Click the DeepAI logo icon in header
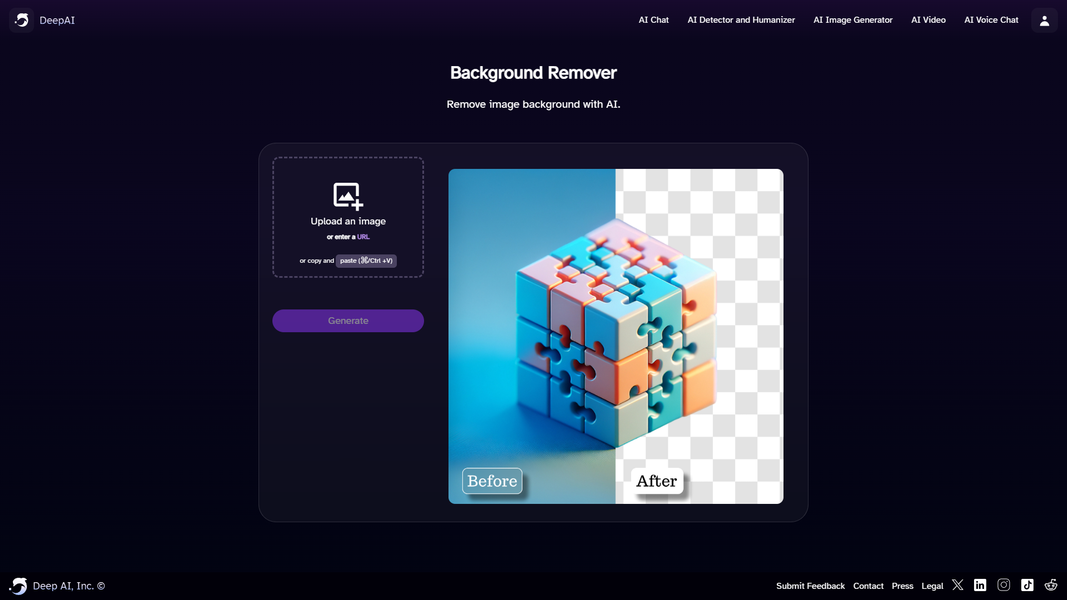Screen dimensions: 1067x600 (21, 20)
